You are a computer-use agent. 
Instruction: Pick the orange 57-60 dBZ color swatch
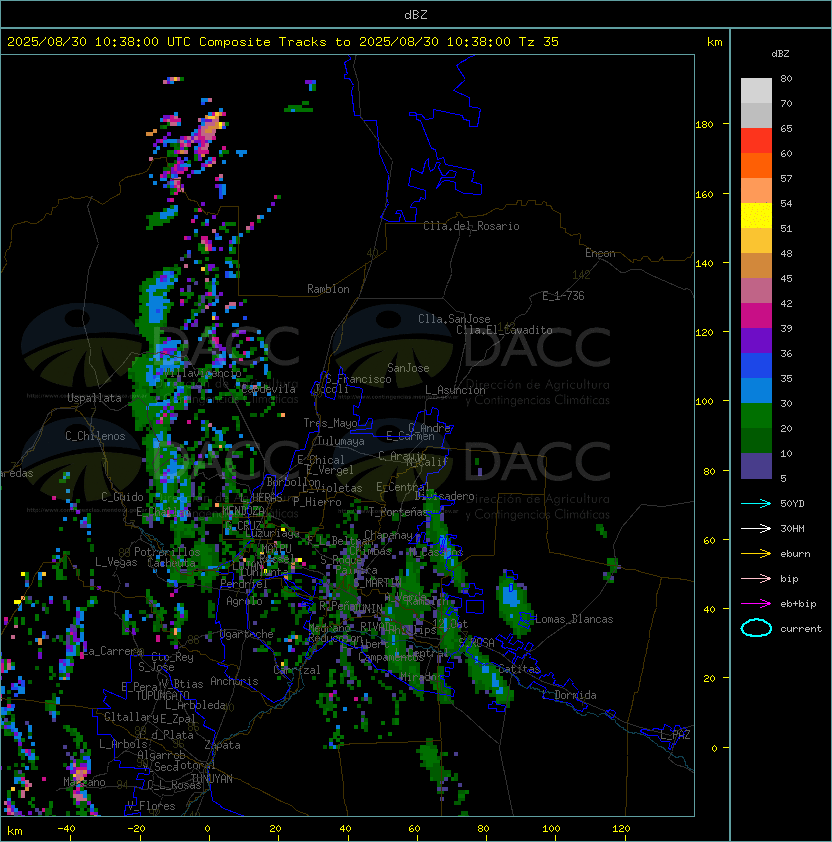click(x=756, y=165)
